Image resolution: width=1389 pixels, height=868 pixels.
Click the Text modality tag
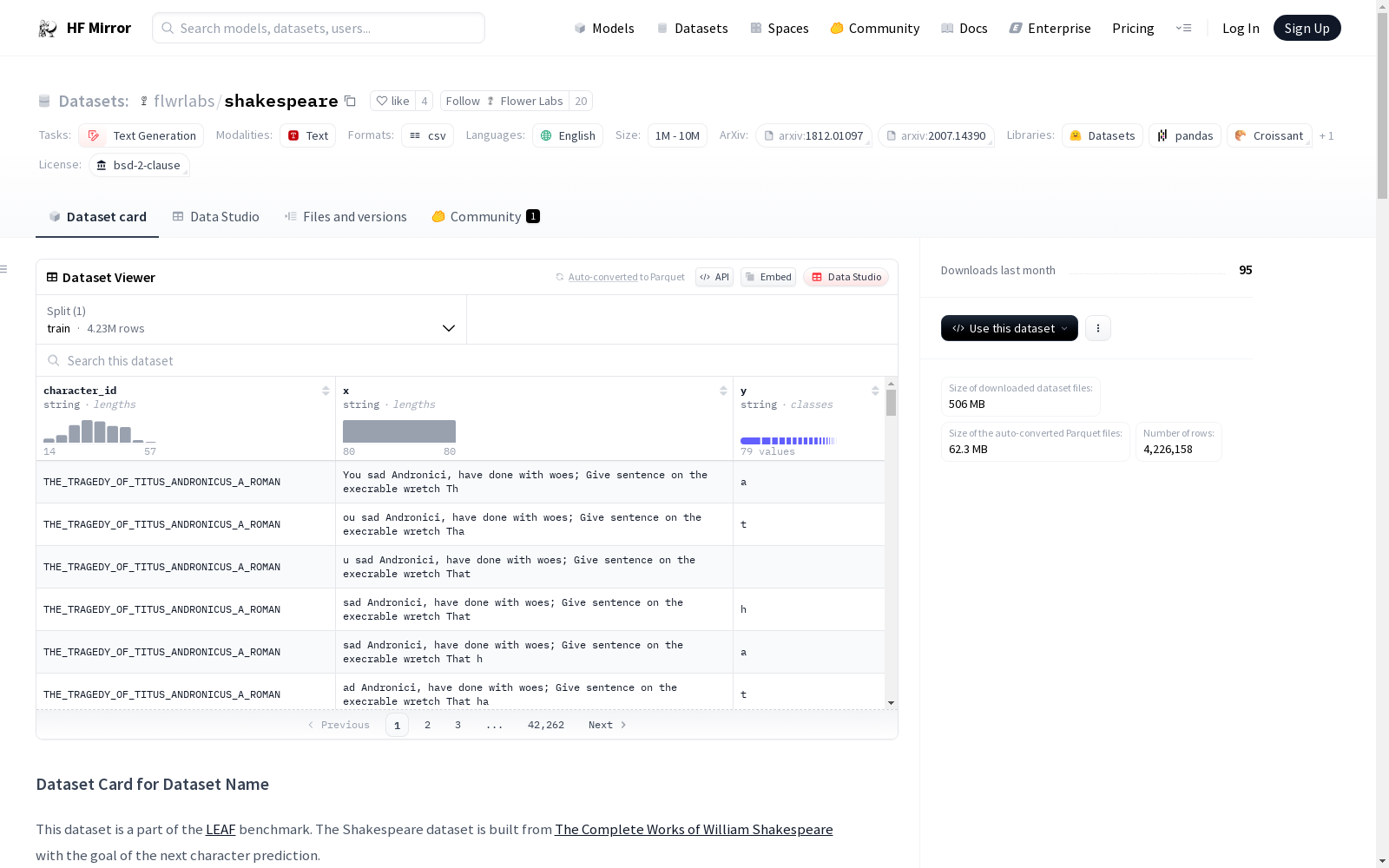pyautogui.click(x=307, y=135)
